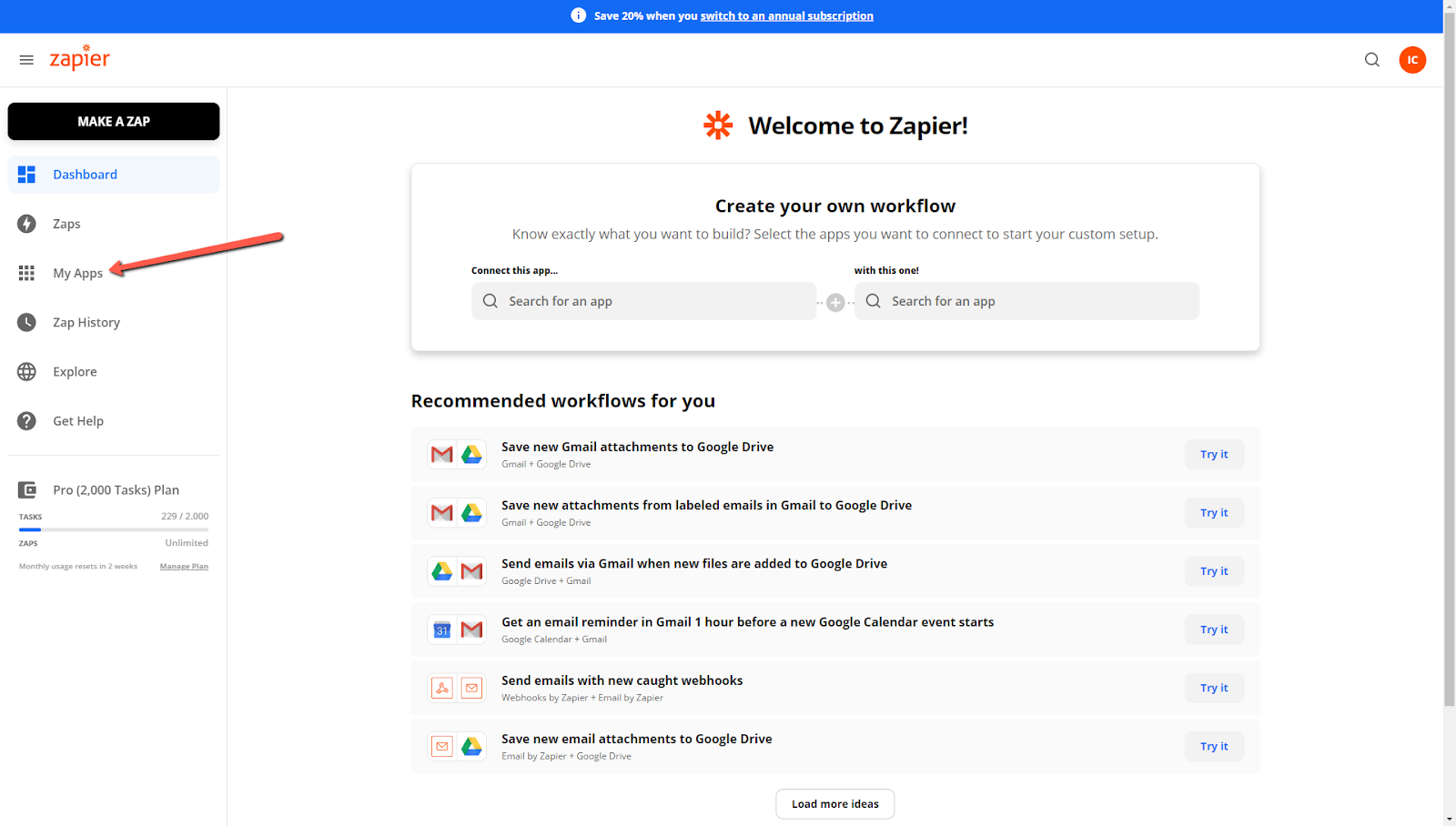Click the 229 / 2,000 tasks count

[185, 516]
